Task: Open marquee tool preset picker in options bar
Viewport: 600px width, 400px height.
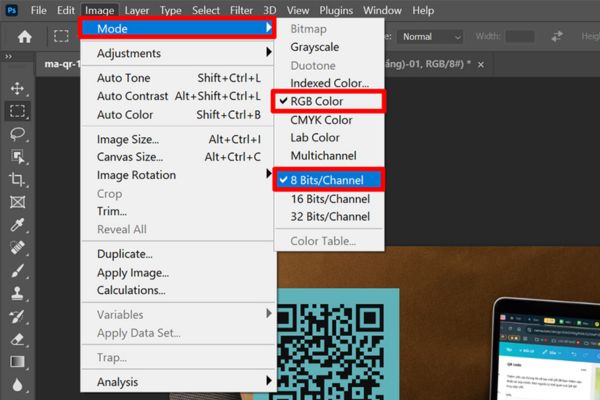Action: point(61,36)
